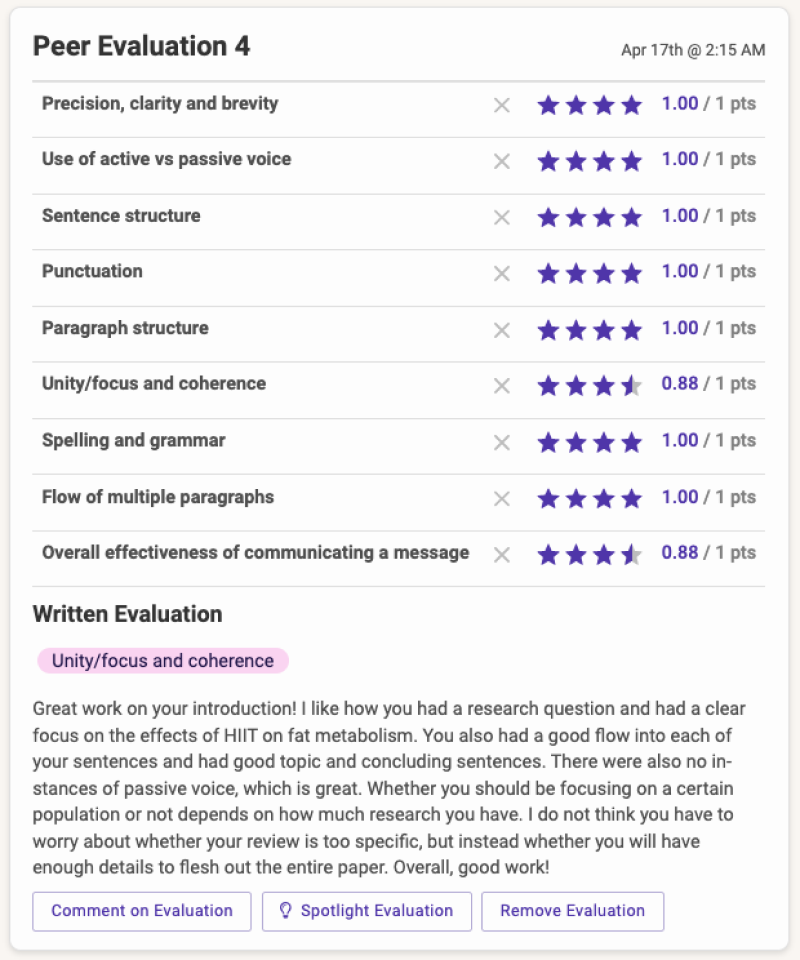Clear the Unity/focus and coherence rating
Image resolution: width=800 pixels, height=960 pixels.
click(x=502, y=385)
